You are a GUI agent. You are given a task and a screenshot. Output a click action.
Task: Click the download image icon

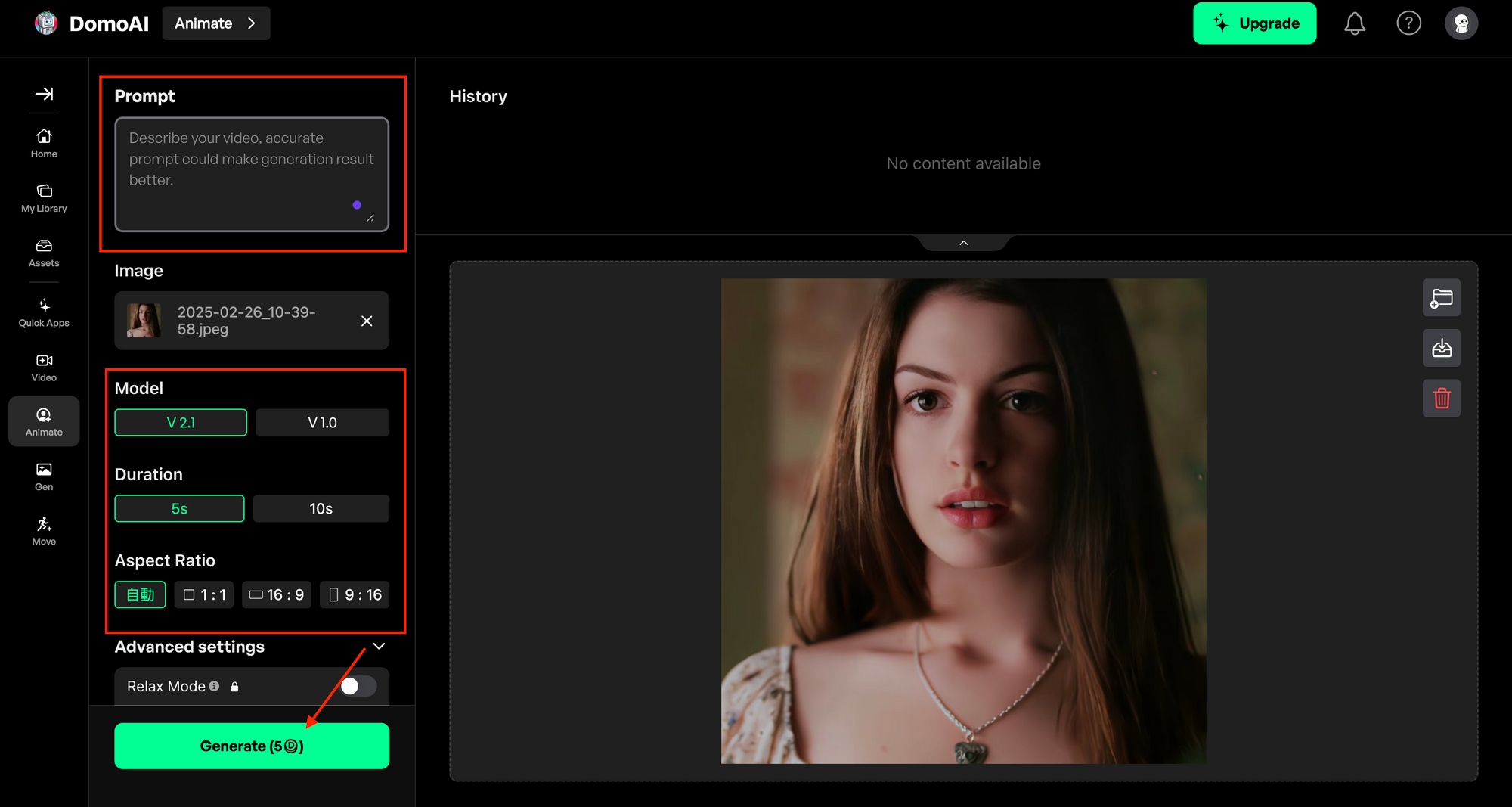pos(1441,348)
